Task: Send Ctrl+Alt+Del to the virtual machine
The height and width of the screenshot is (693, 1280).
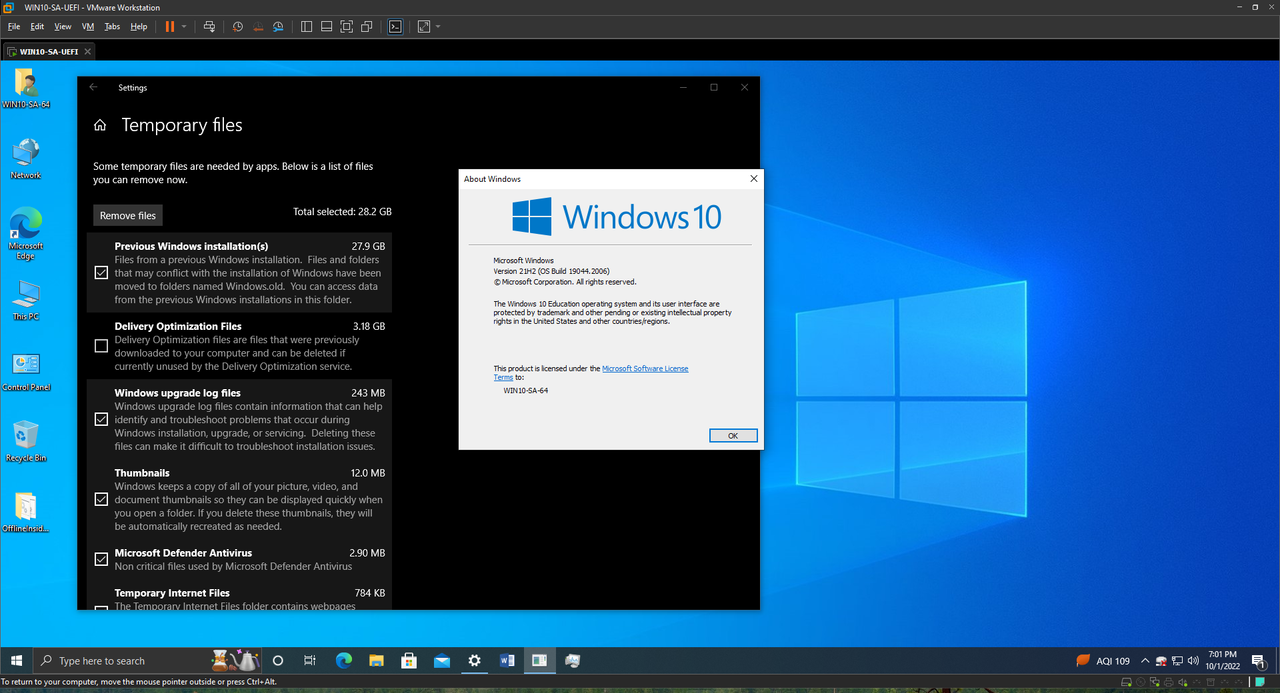Action: tap(209, 26)
